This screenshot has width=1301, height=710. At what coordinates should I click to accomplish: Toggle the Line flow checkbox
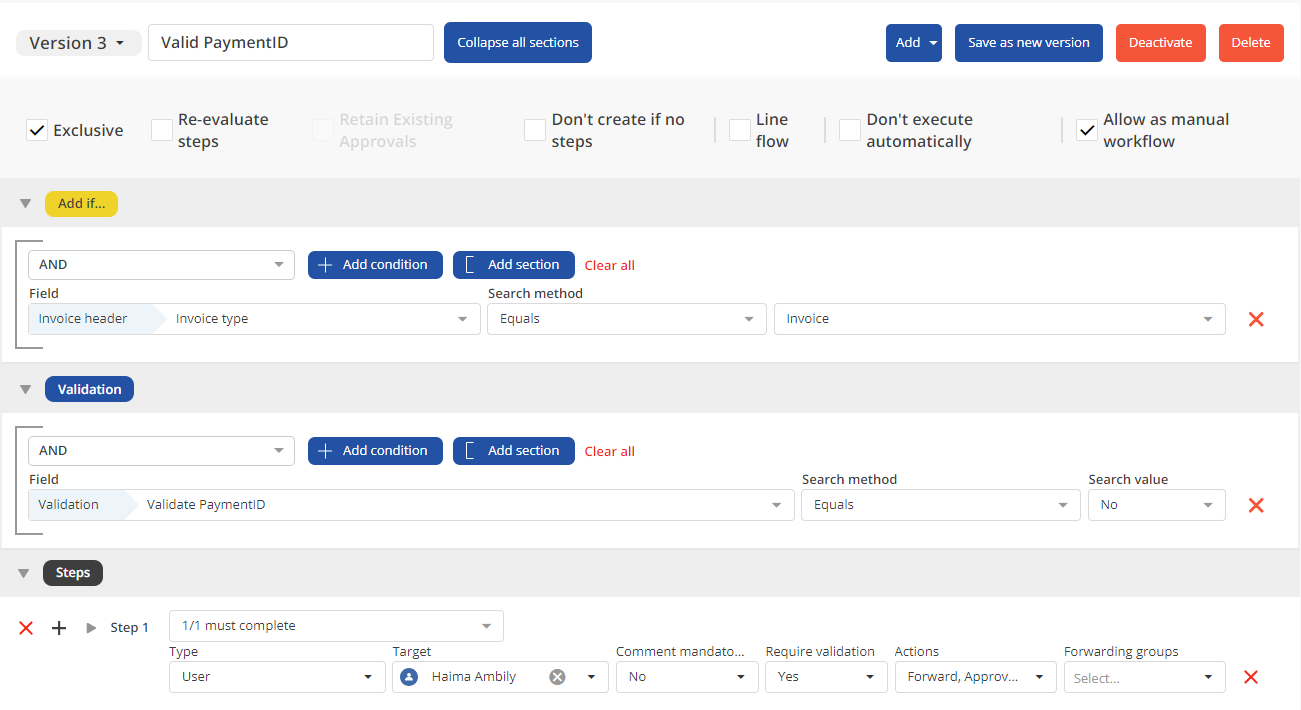[x=740, y=130]
